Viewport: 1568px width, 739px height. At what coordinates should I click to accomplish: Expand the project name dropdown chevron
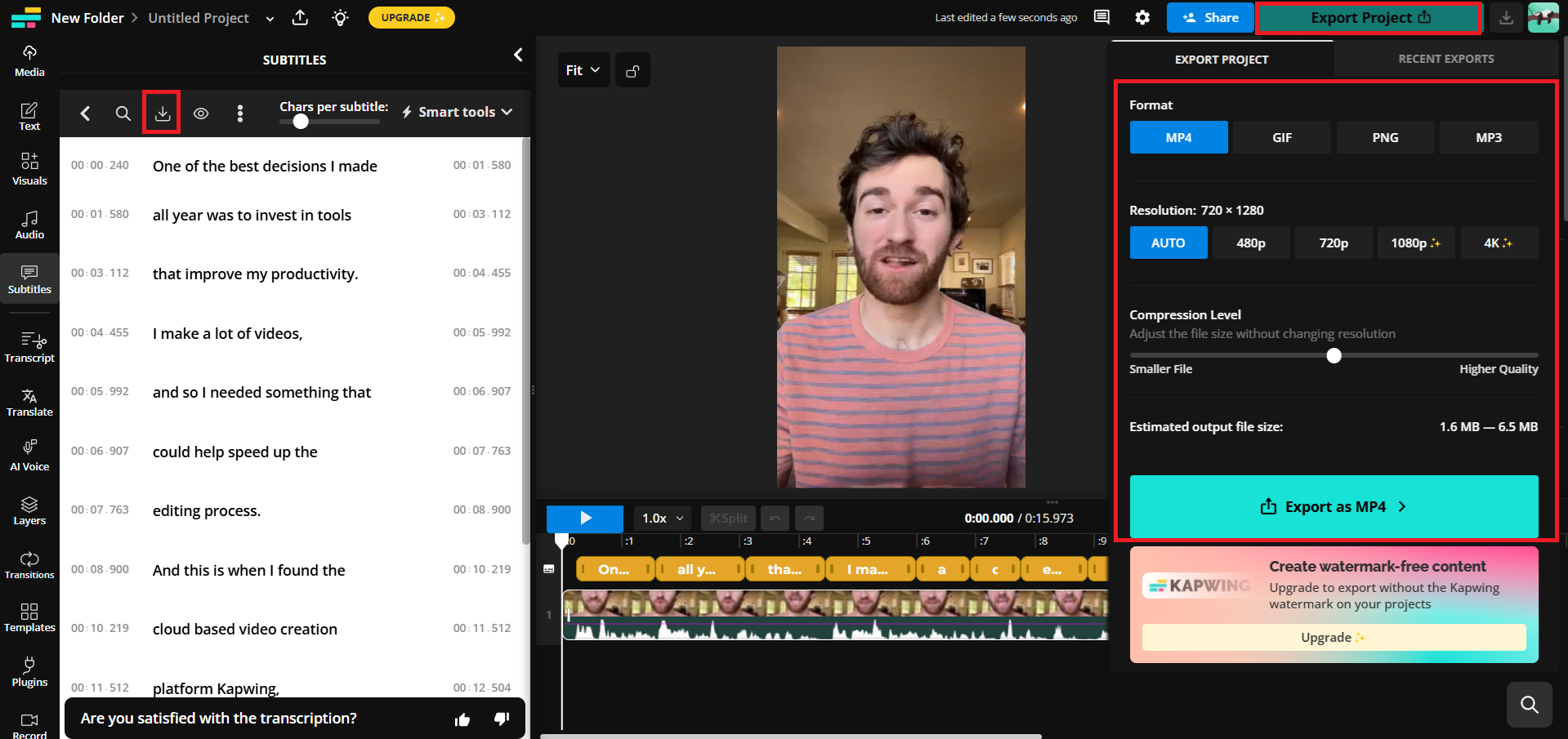click(x=270, y=18)
